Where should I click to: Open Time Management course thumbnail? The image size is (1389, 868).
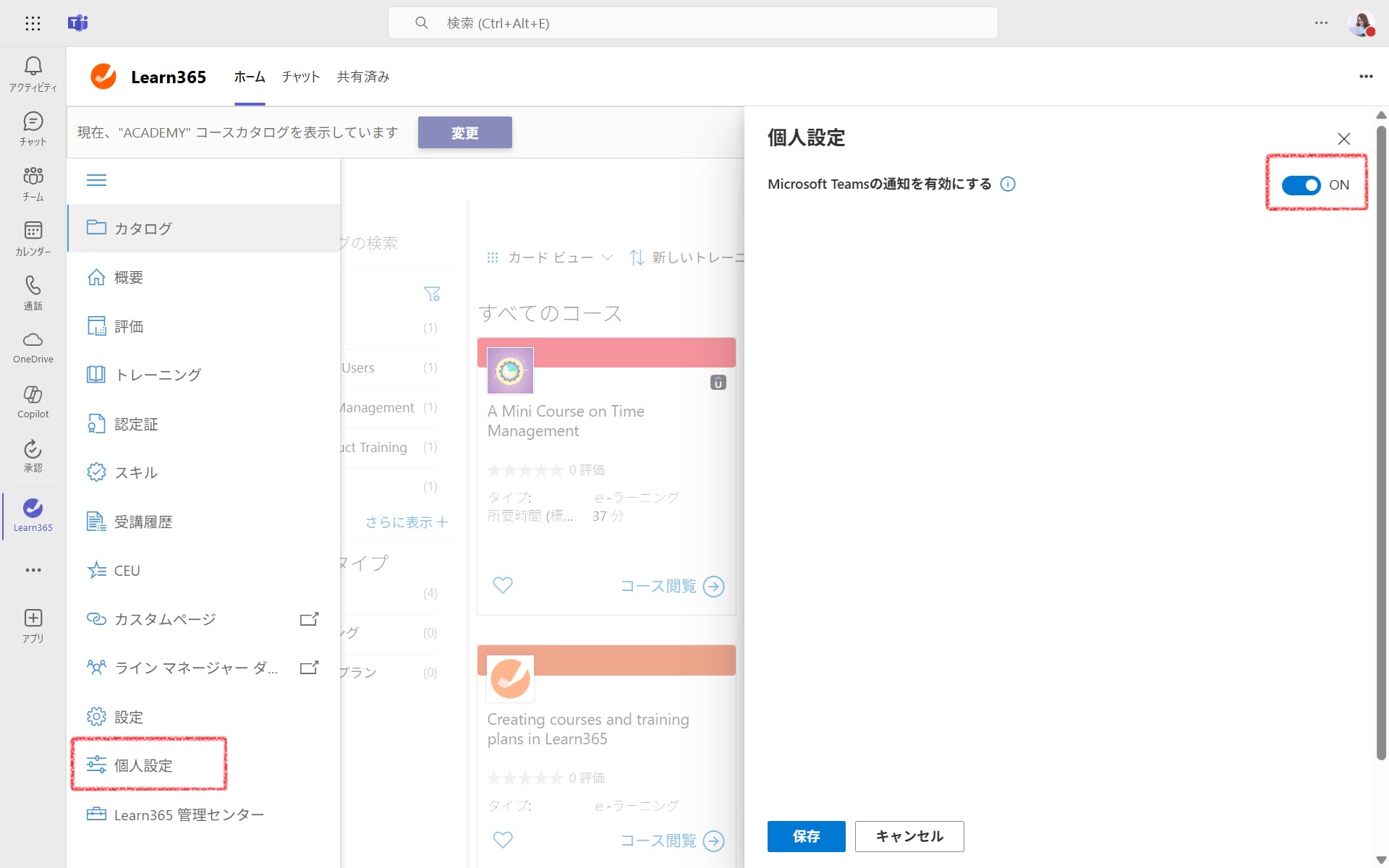coord(510,370)
